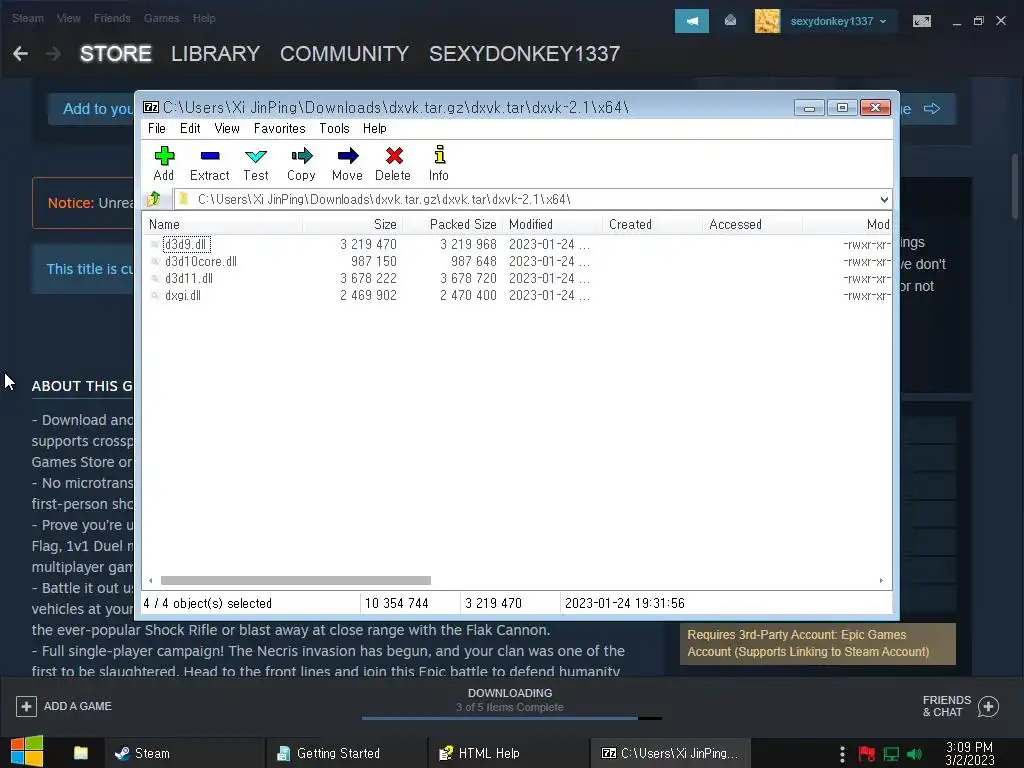The width and height of the screenshot is (1024, 768).
Task: Click the Steam page vertical scrollbar
Action: (1015, 186)
